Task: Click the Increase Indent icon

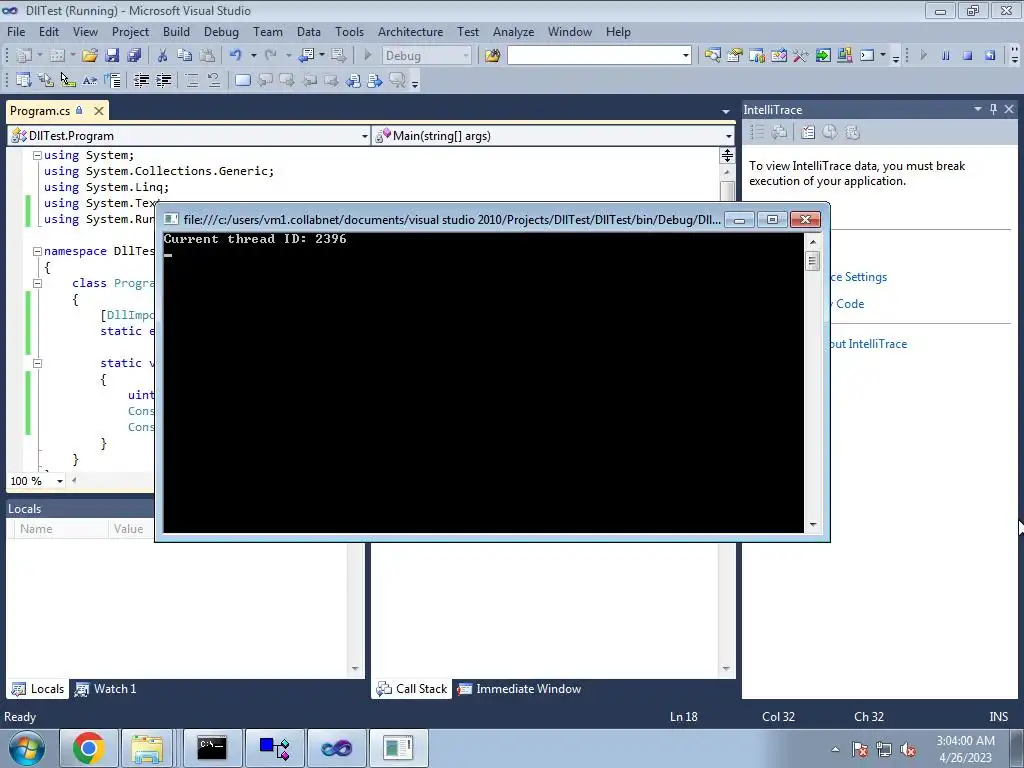Action: (x=163, y=80)
